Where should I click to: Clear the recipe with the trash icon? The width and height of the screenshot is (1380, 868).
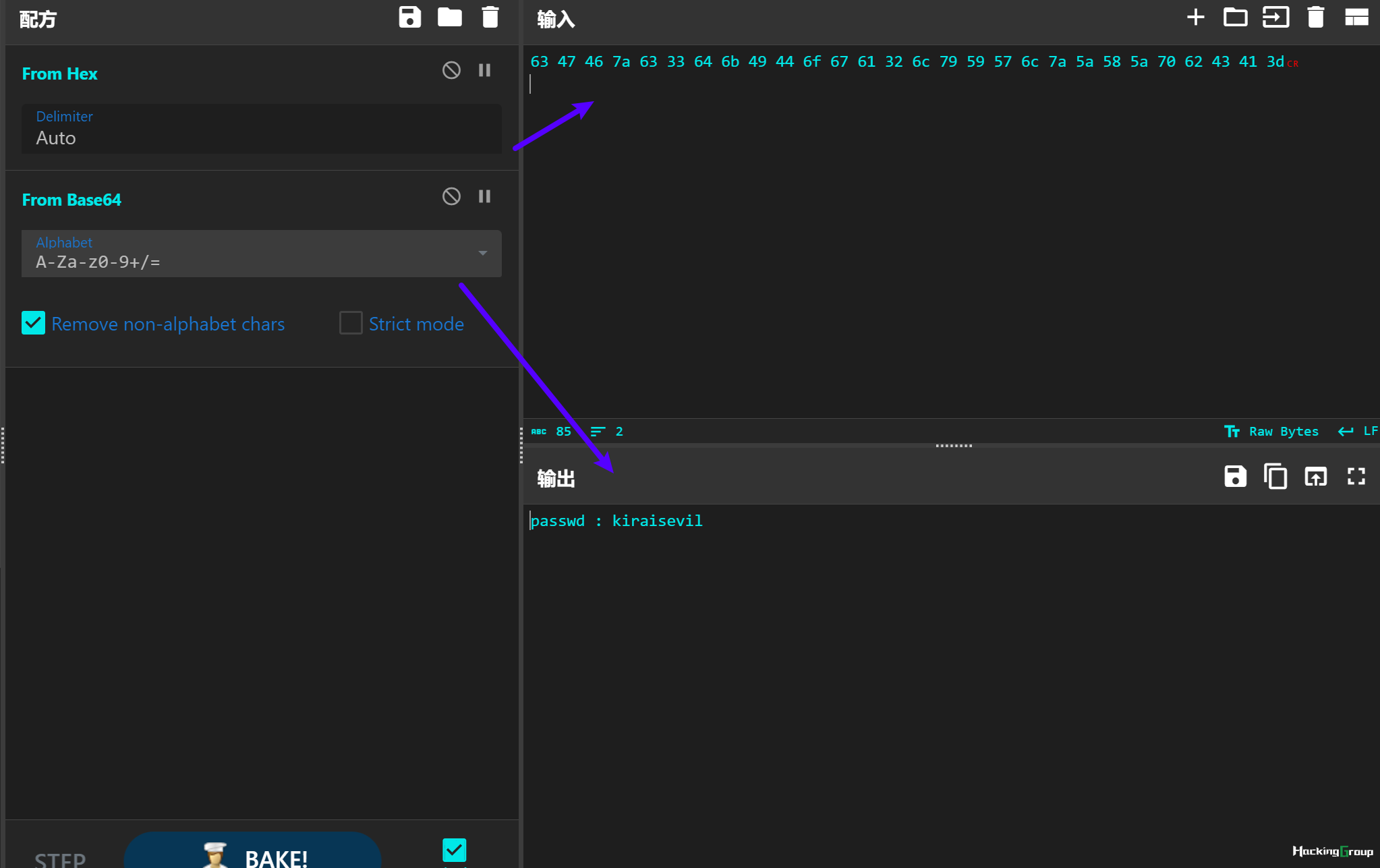(x=490, y=18)
